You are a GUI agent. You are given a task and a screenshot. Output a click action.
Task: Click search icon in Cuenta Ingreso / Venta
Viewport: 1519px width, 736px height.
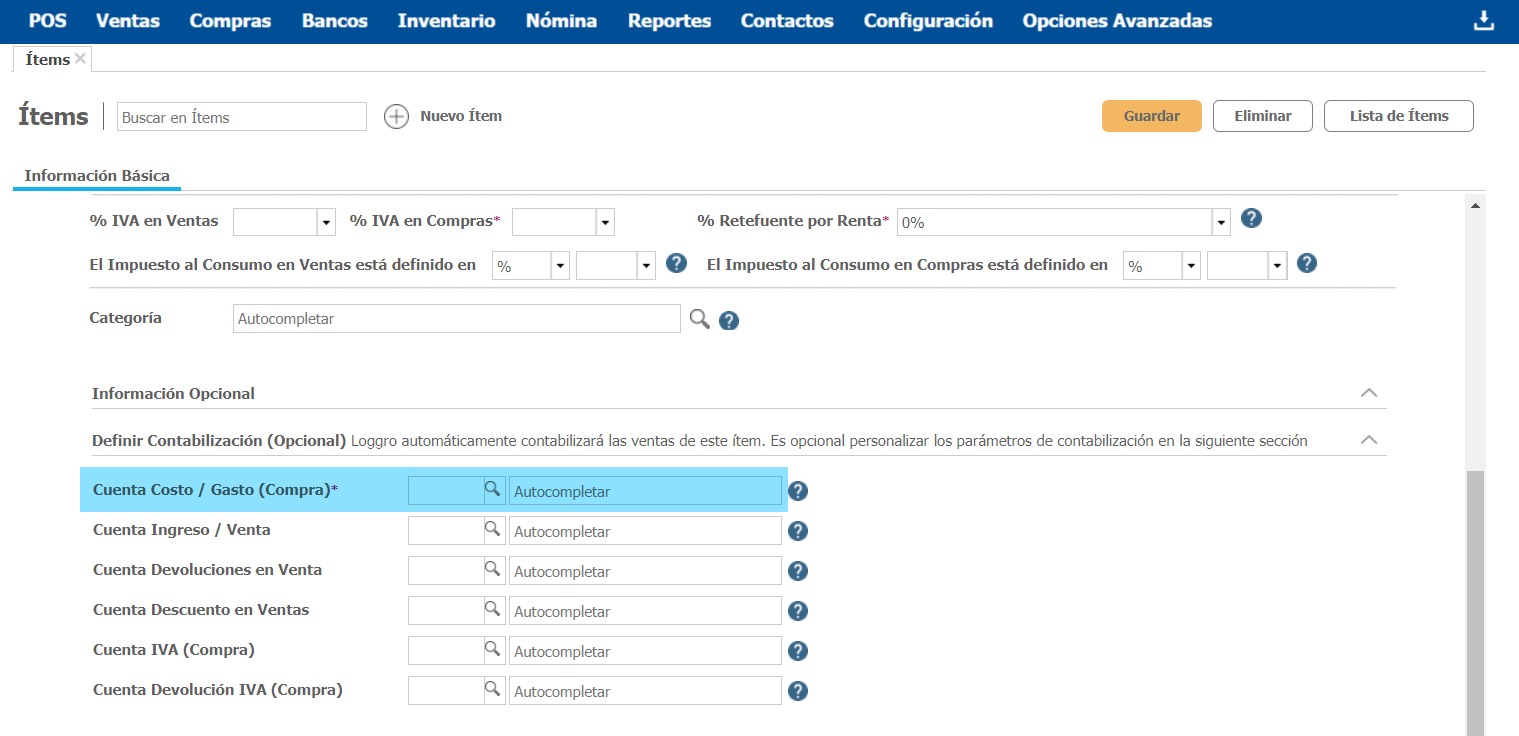click(492, 528)
